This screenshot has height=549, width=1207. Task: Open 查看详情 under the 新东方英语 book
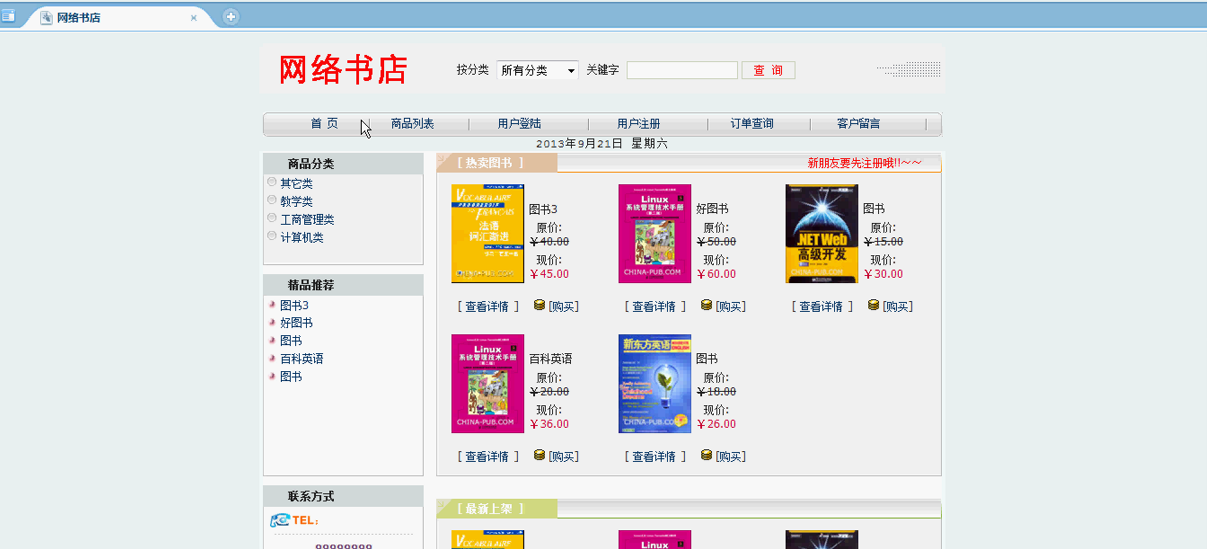pyautogui.click(x=655, y=457)
